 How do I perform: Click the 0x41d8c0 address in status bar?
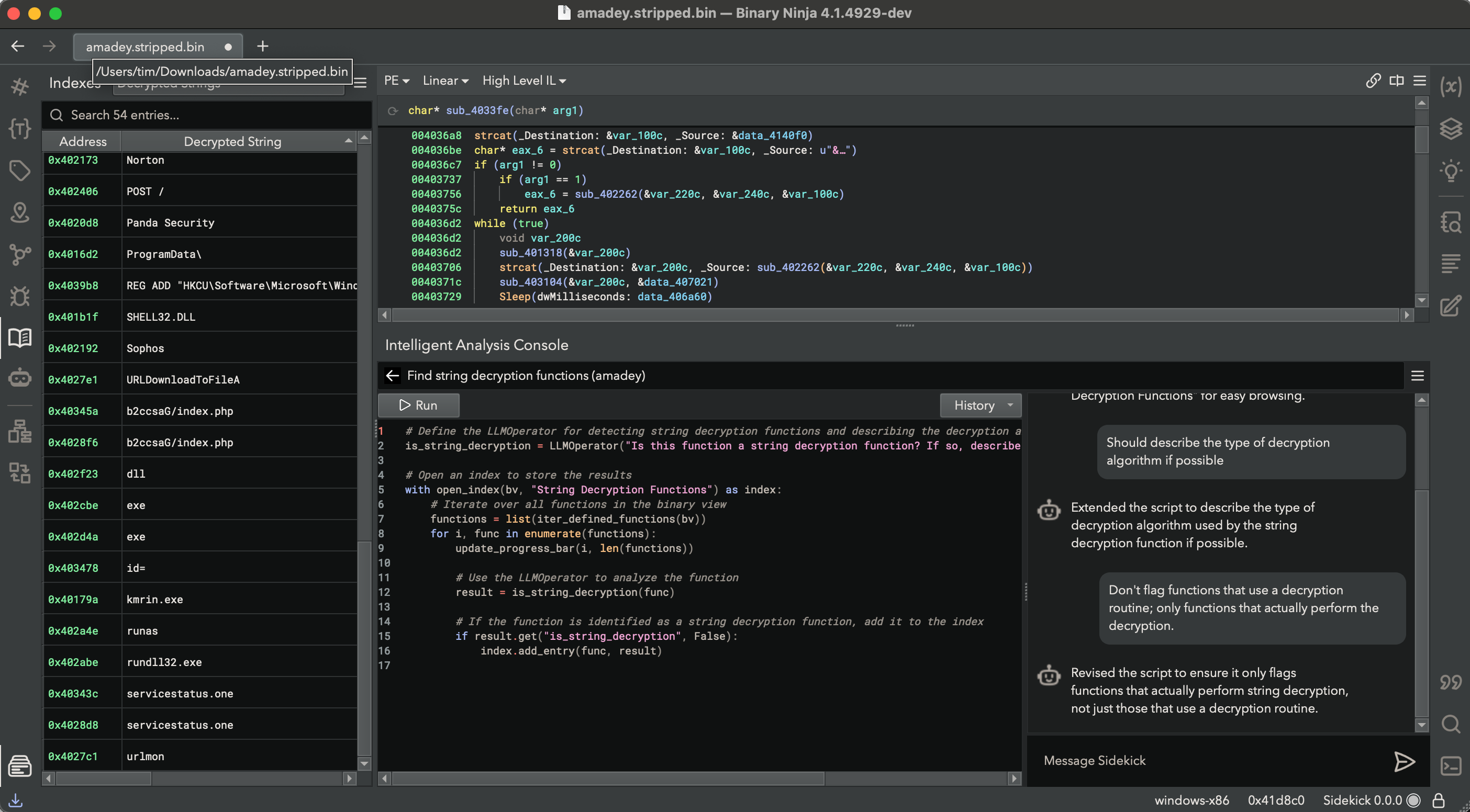pos(1275,800)
